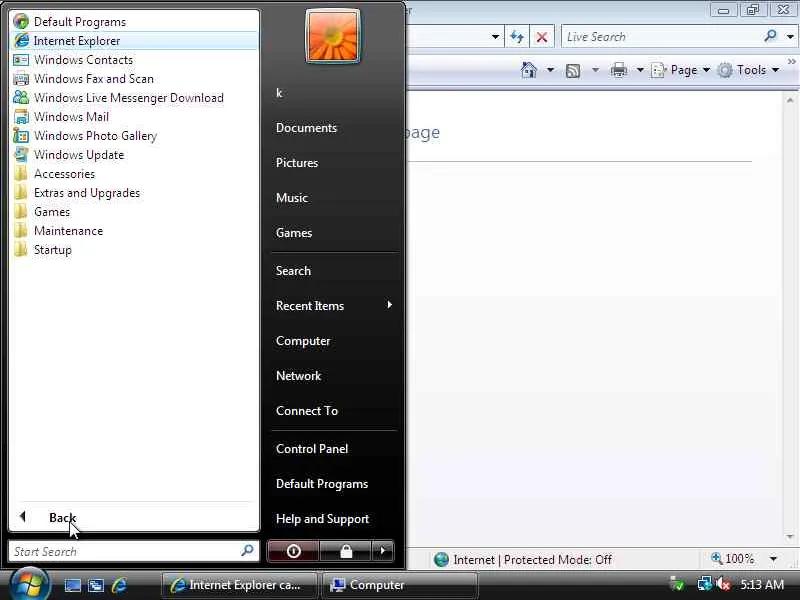
Task: Click the IE Refresh button
Action: pos(517,37)
